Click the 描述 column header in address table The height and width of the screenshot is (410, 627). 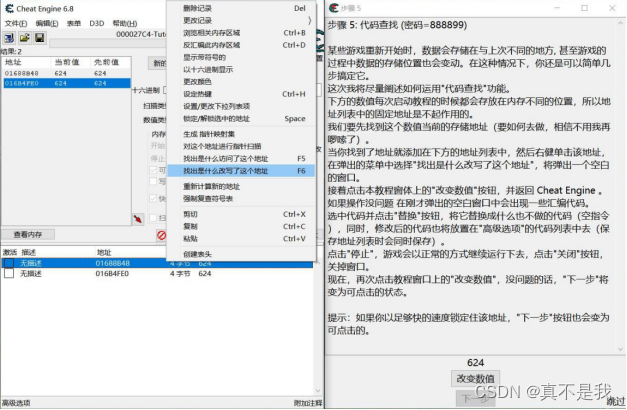[28, 252]
